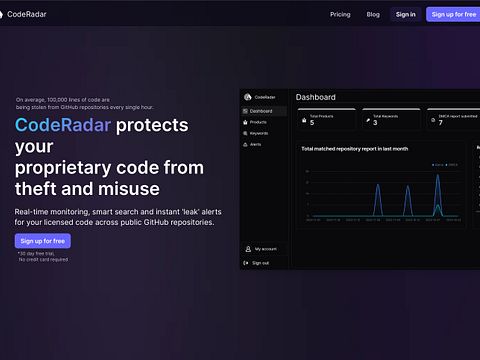Select the Dashboard sidebar icon
Image resolution: width=480 pixels, height=360 pixels.
(x=245, y=111)
